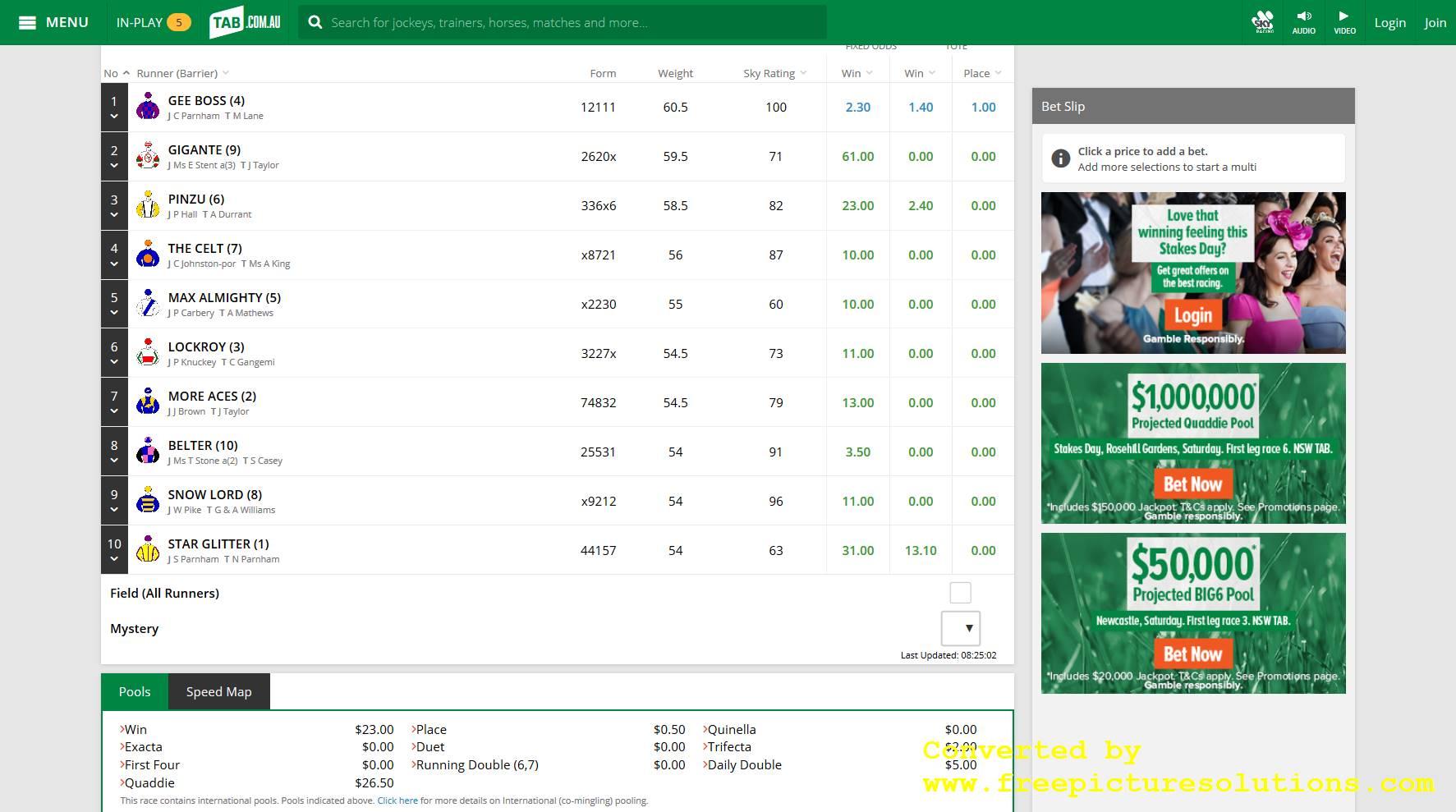Click Login button on Stakes Day ad

pyautogui.click(x=1192, y=315)
